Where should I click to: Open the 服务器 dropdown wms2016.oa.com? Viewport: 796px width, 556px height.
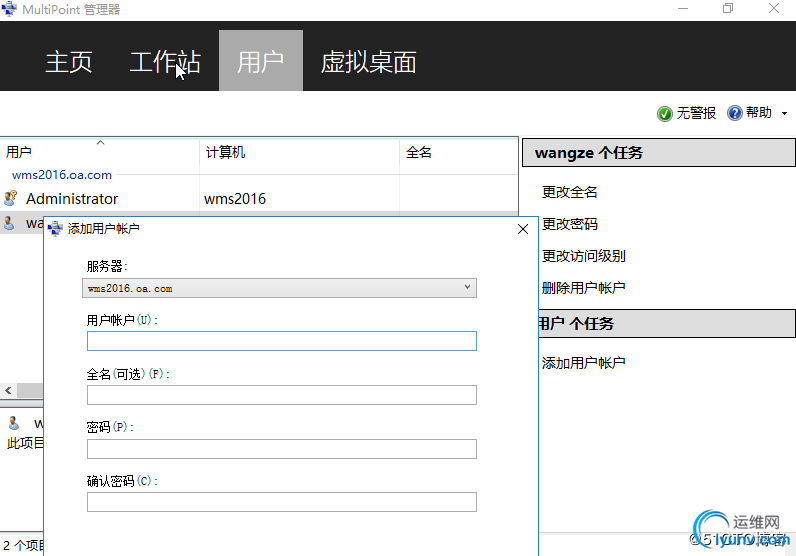coord(279,288)
